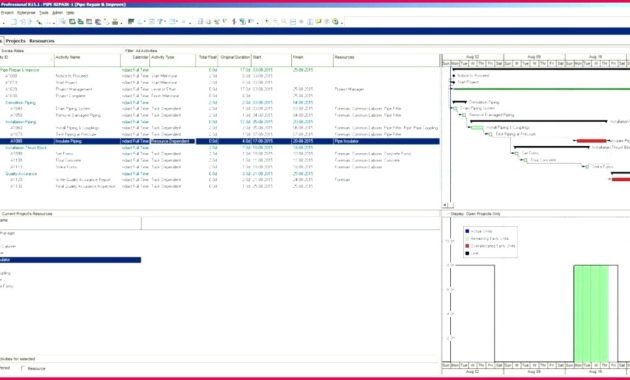Viewport: 630px width, 380px height.
Task: Click the funnel filter toolbar icon
Action: (160, 22)
